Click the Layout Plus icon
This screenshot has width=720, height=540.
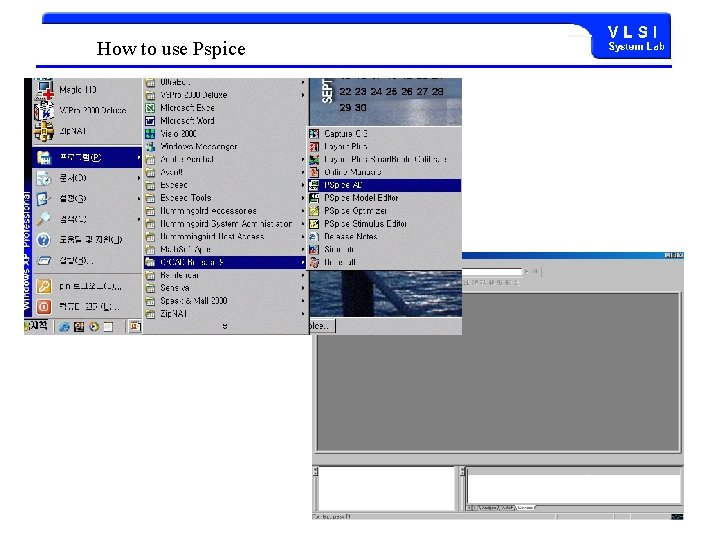314,146
